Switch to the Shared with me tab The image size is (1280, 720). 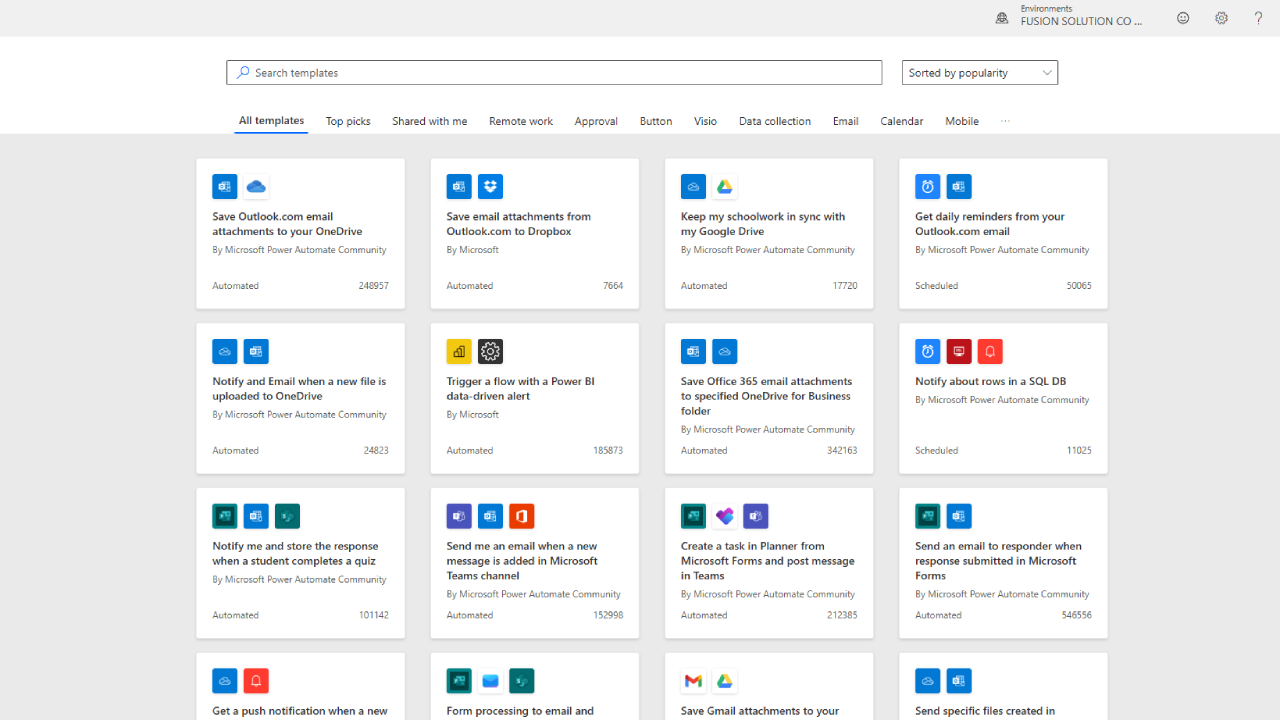tap(429, 121)
